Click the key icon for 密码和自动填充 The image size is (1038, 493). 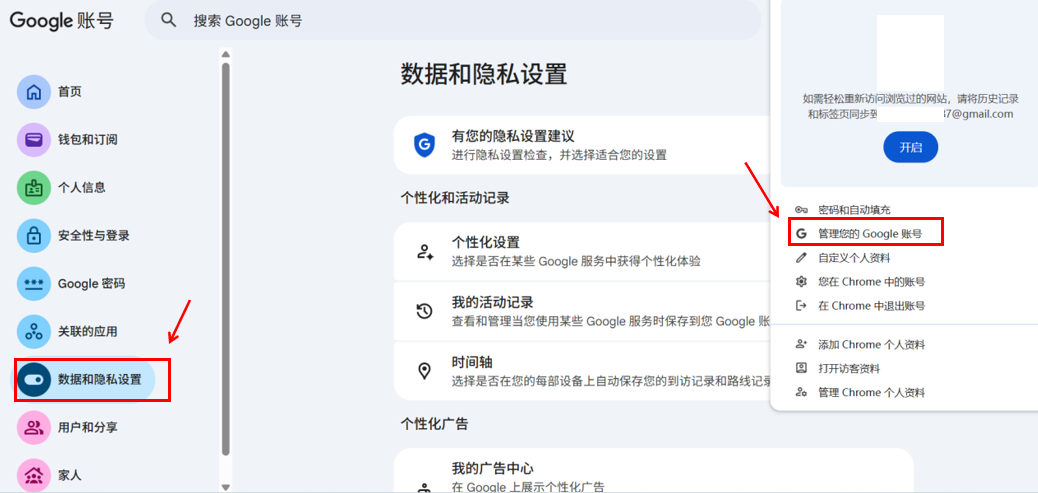[x=801, y=210]
